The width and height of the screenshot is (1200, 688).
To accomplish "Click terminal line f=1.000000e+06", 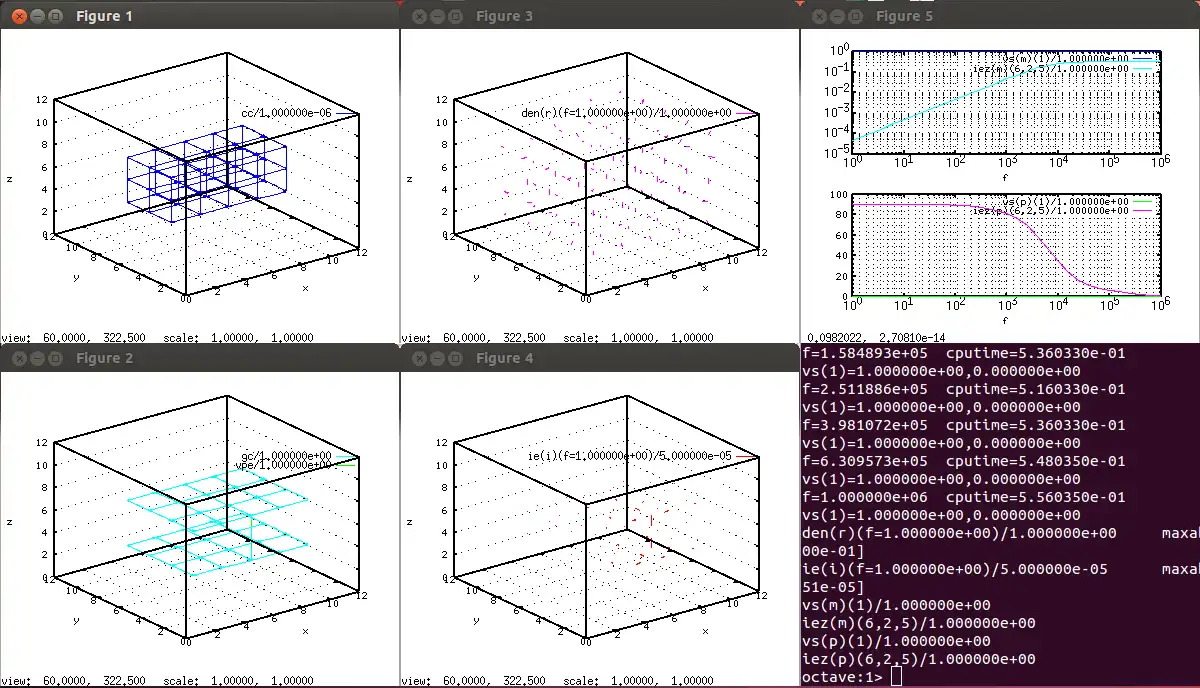I will point(964,497).
